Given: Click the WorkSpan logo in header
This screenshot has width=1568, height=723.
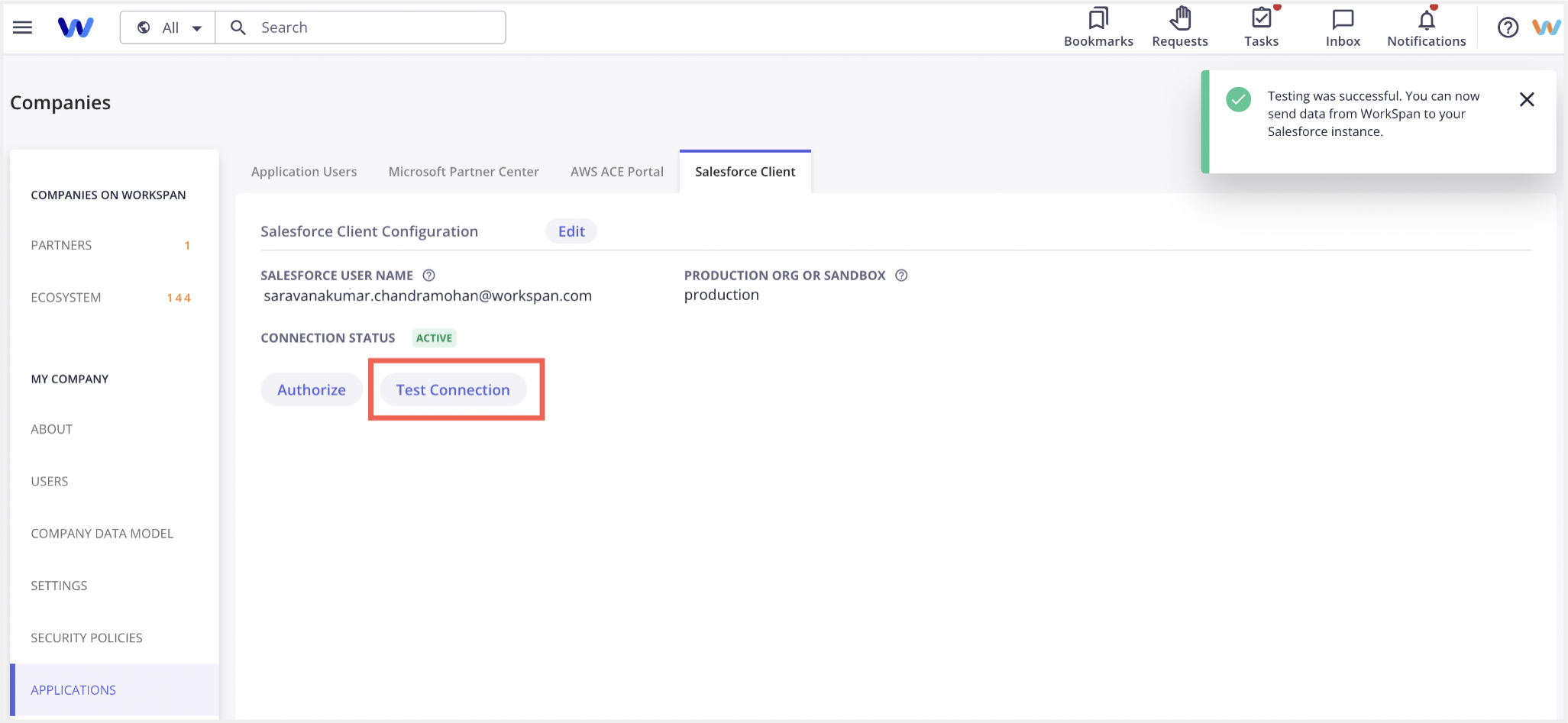Looking at the screenshot, I should click(76, 27).
